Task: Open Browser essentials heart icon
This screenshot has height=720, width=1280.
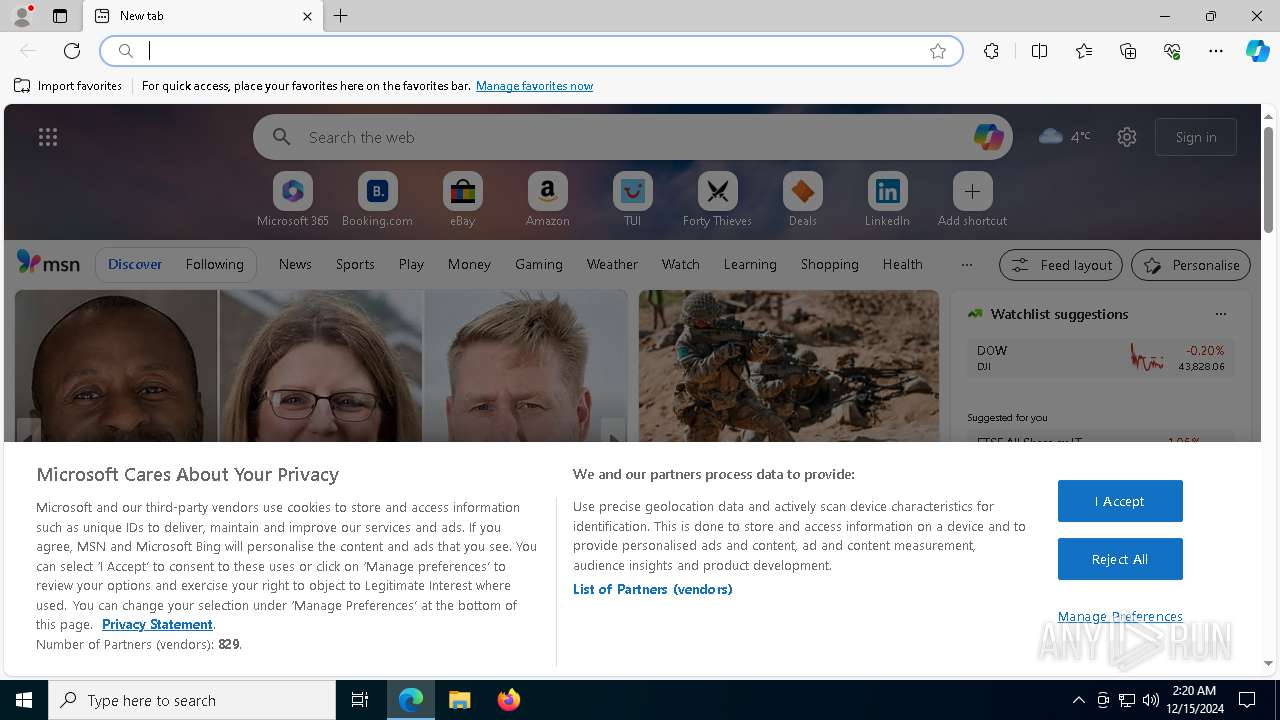Action: (1172, 51)
